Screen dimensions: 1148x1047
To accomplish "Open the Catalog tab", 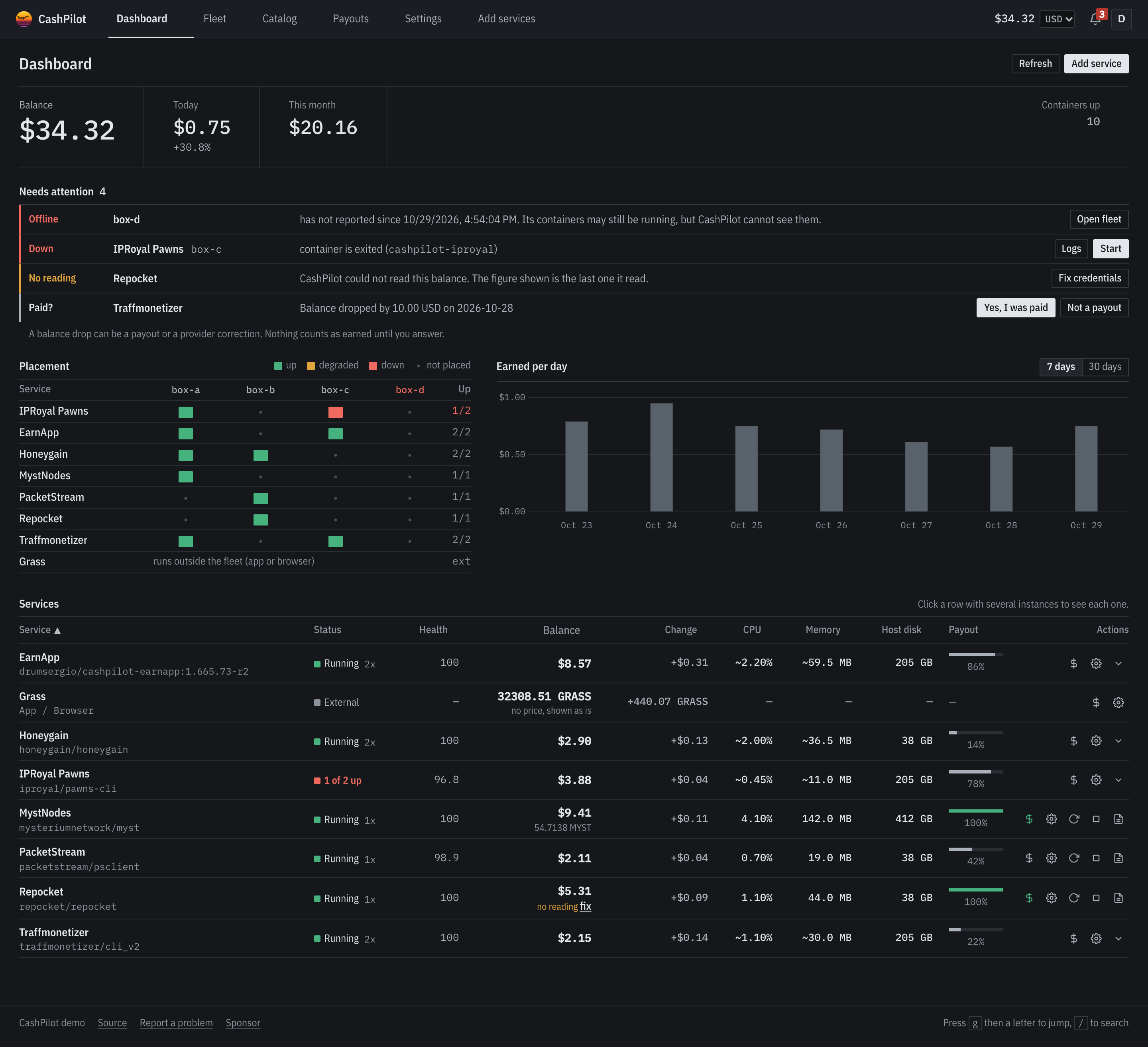I will [x=279, y=19].
